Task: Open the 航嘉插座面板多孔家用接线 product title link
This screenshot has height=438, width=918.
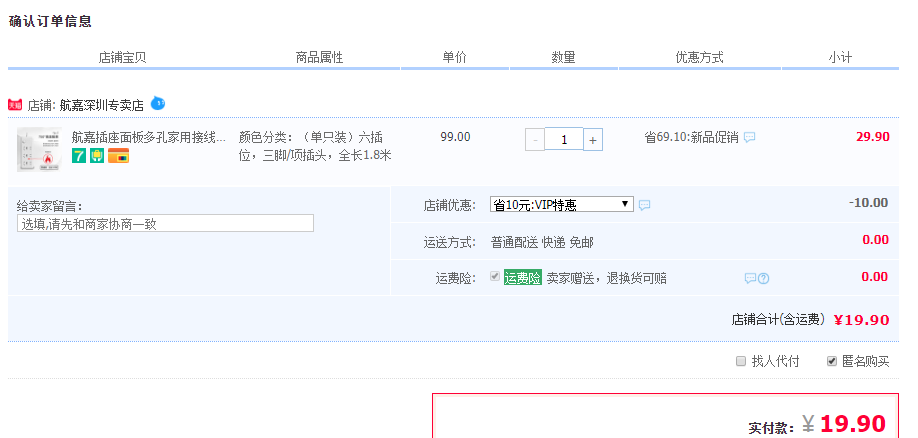Action: (x=149, y=138)
